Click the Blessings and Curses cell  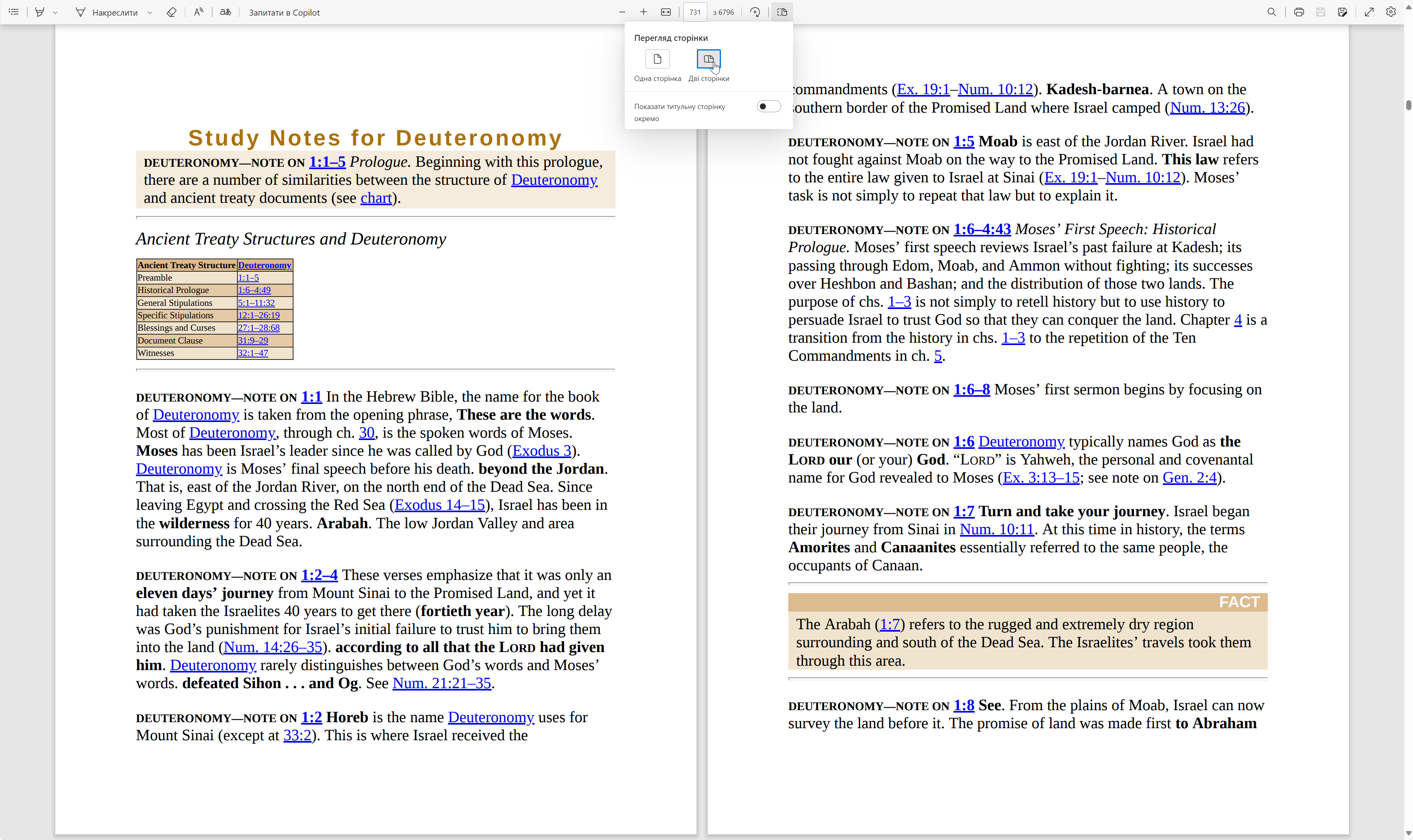[186, 328]
